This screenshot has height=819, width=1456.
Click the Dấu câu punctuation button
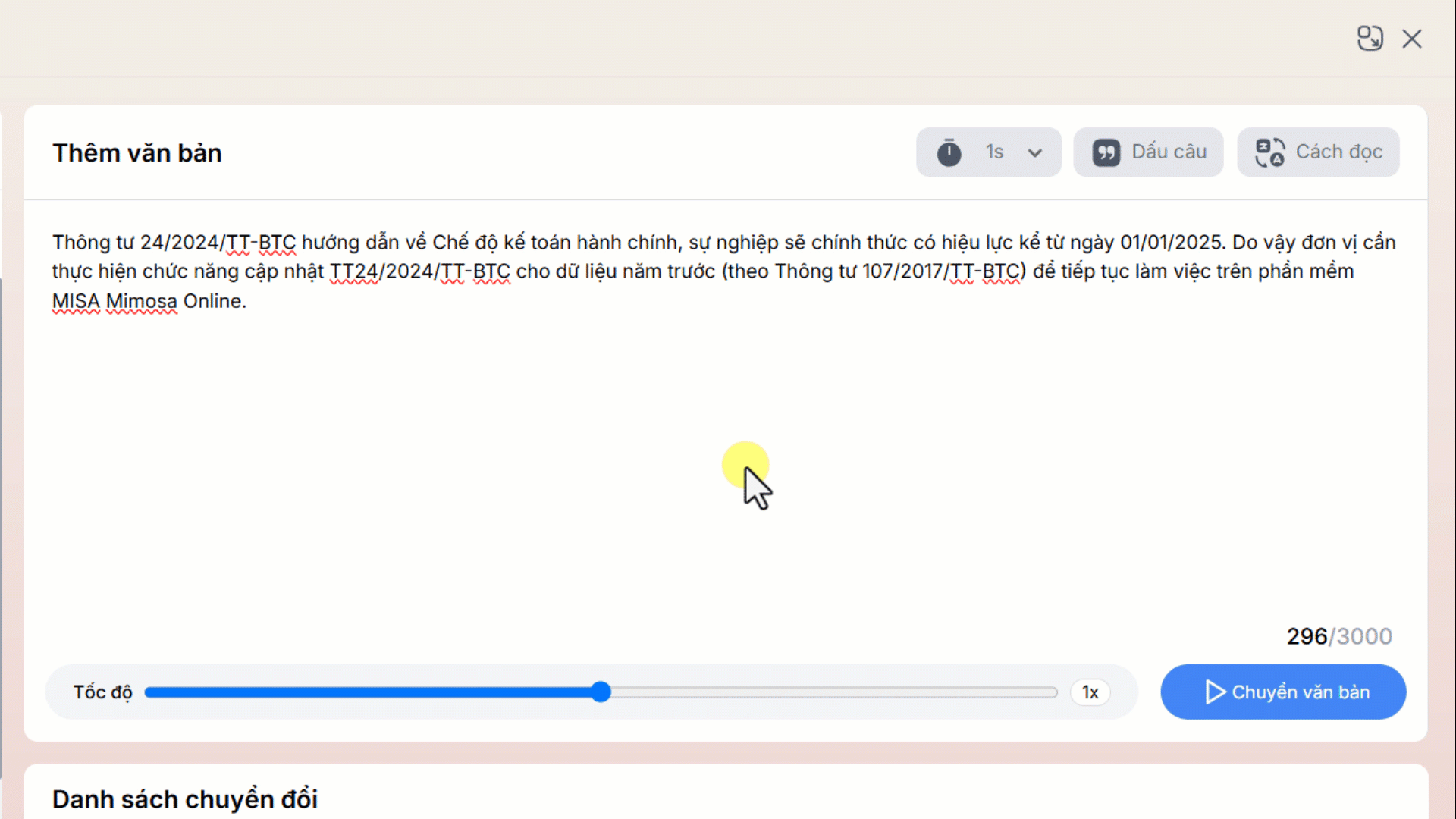(1148, 152)
